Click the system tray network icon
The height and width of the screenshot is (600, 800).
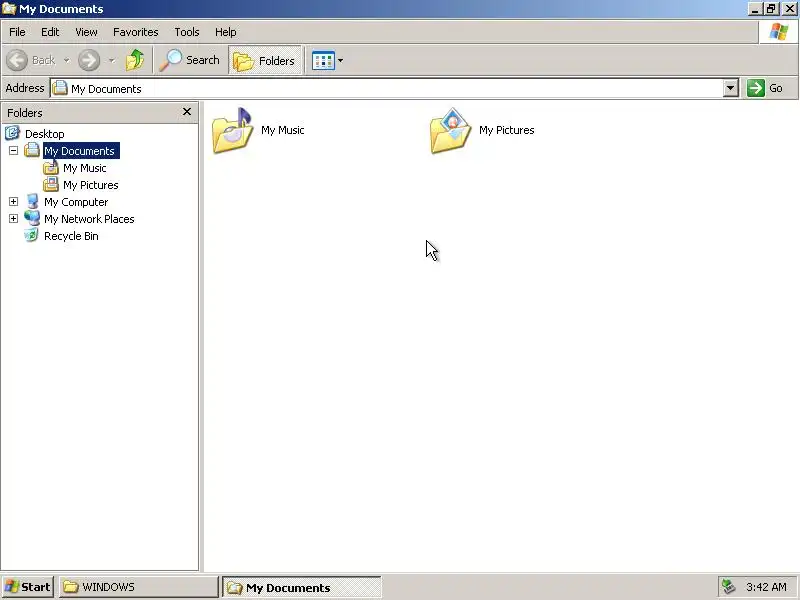click(x=729, y=587)
